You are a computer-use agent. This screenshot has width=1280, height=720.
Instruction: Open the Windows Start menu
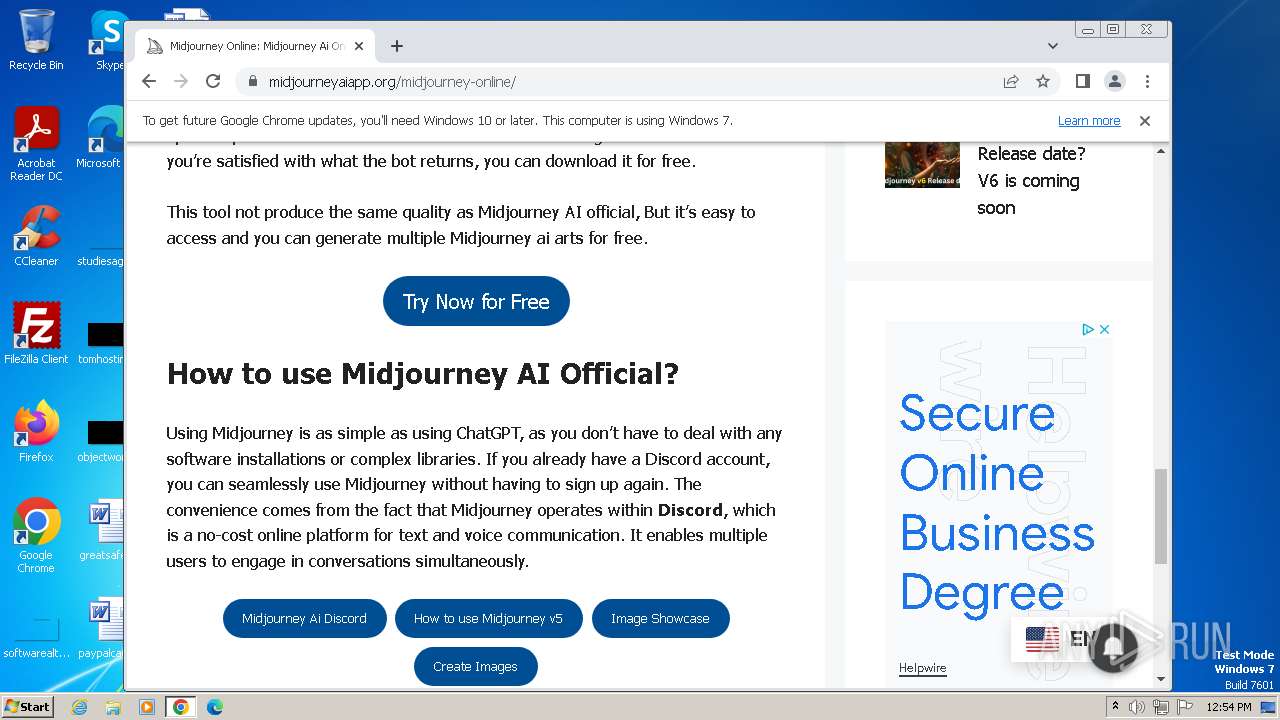[28, 706]
